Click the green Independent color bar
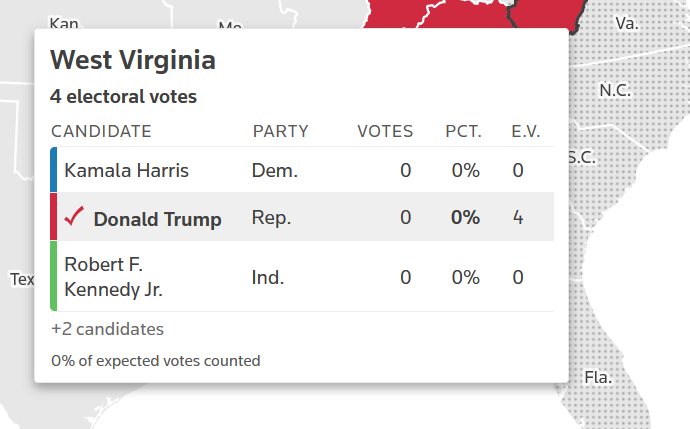This screenshot has height=429, width=690. [x=54, y=276]
